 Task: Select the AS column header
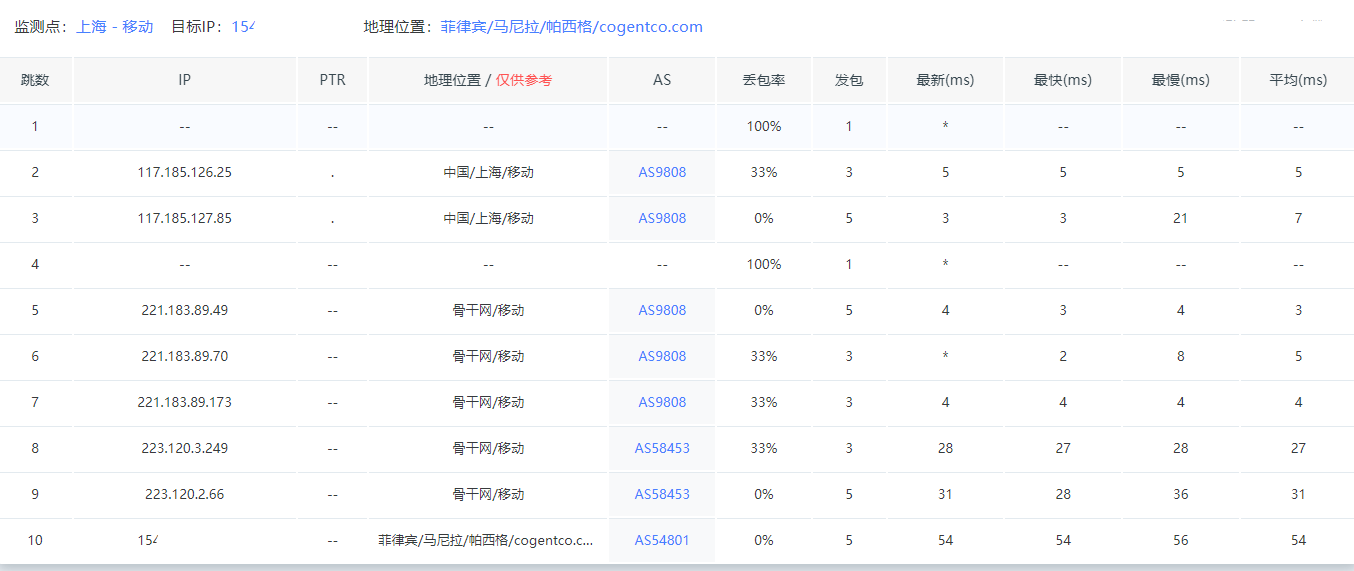662,80
